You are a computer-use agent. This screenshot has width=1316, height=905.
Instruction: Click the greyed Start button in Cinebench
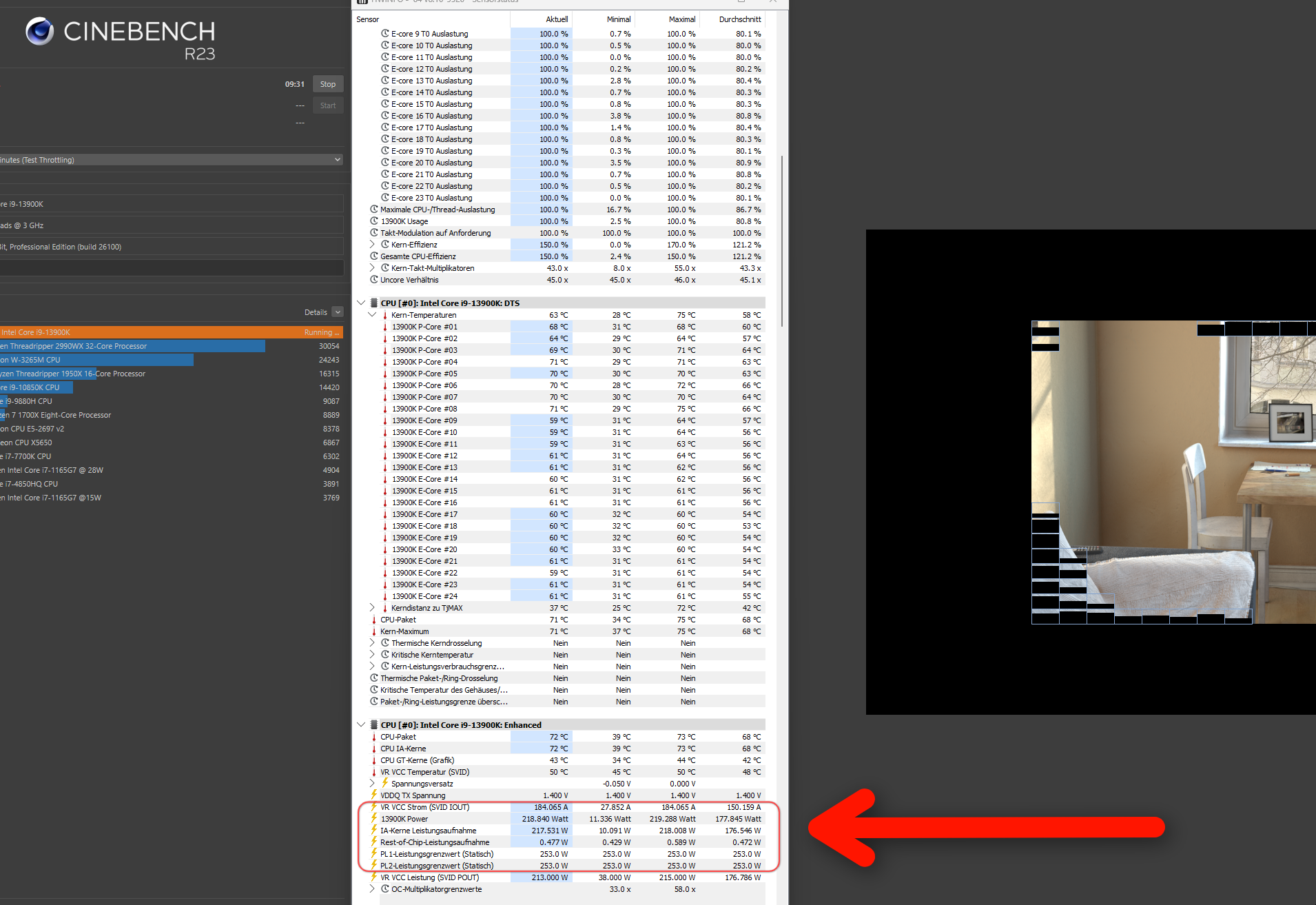pos(328,105)
